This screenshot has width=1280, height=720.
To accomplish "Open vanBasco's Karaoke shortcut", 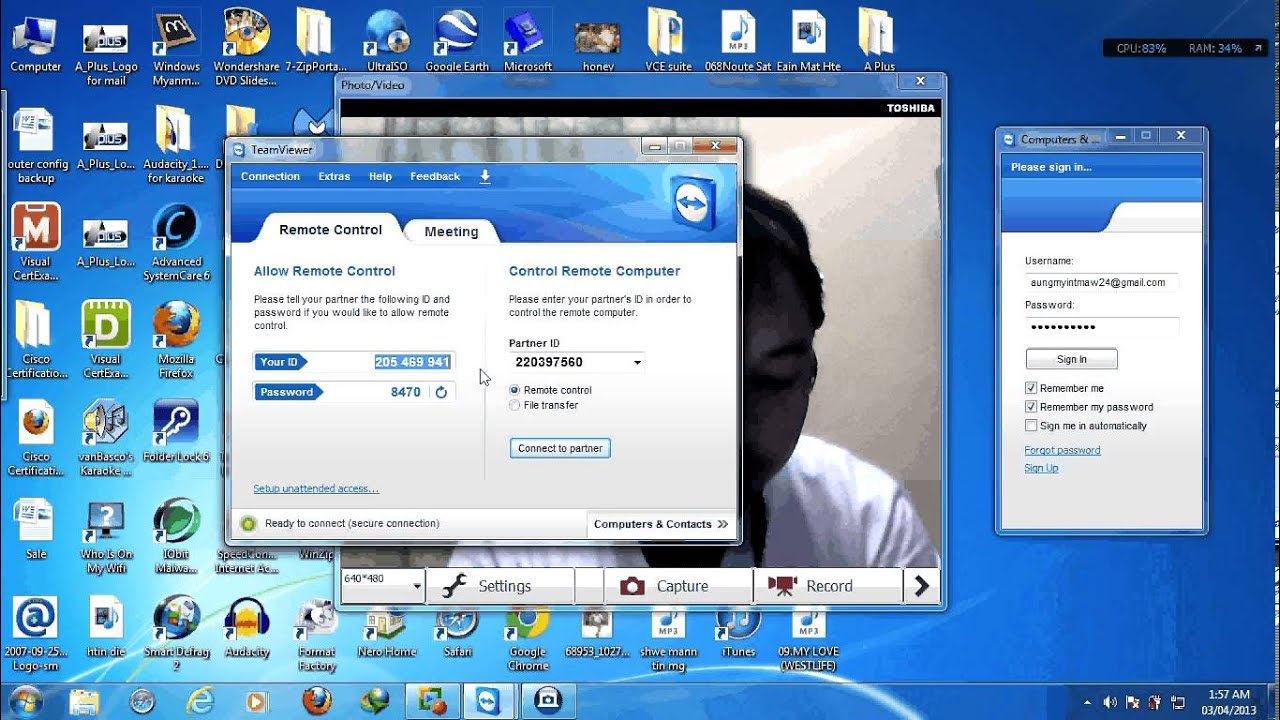I will 106,438.
